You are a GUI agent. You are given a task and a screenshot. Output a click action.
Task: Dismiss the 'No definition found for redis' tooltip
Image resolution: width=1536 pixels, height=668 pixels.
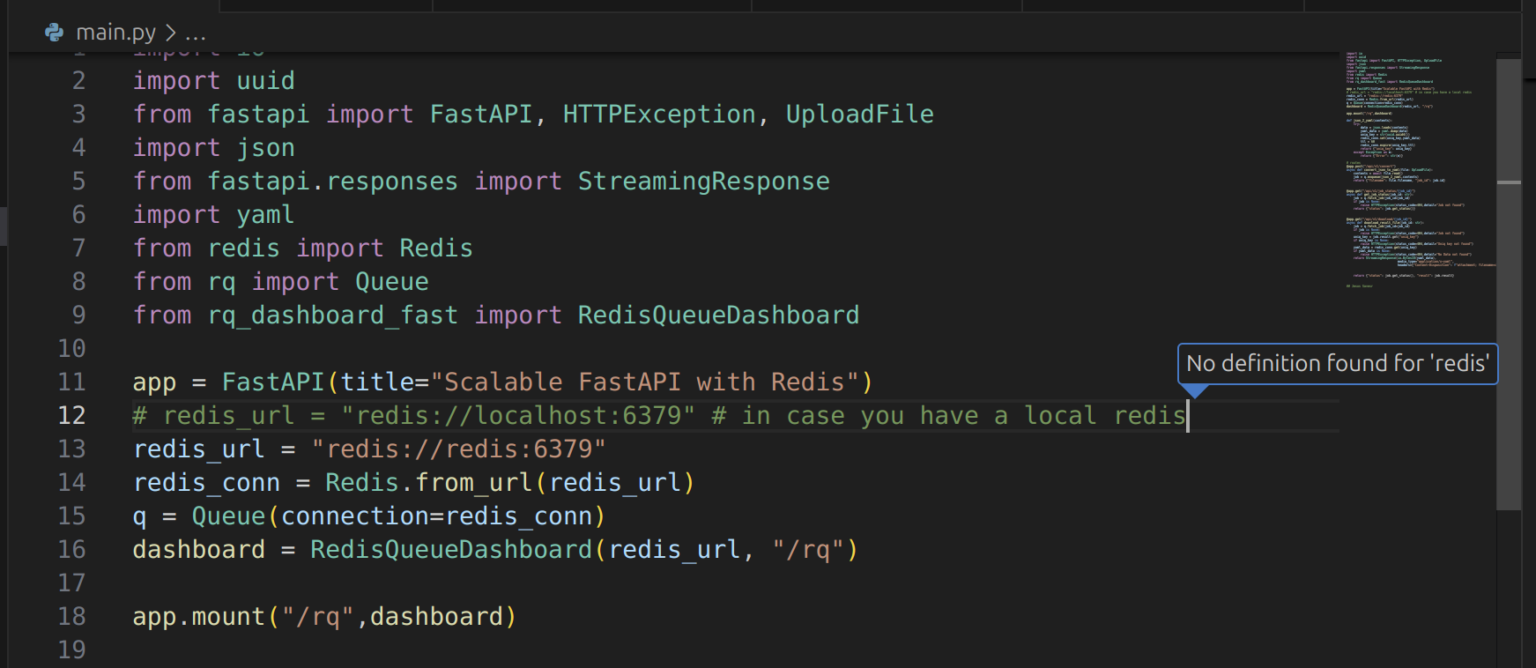[1337, 363]
